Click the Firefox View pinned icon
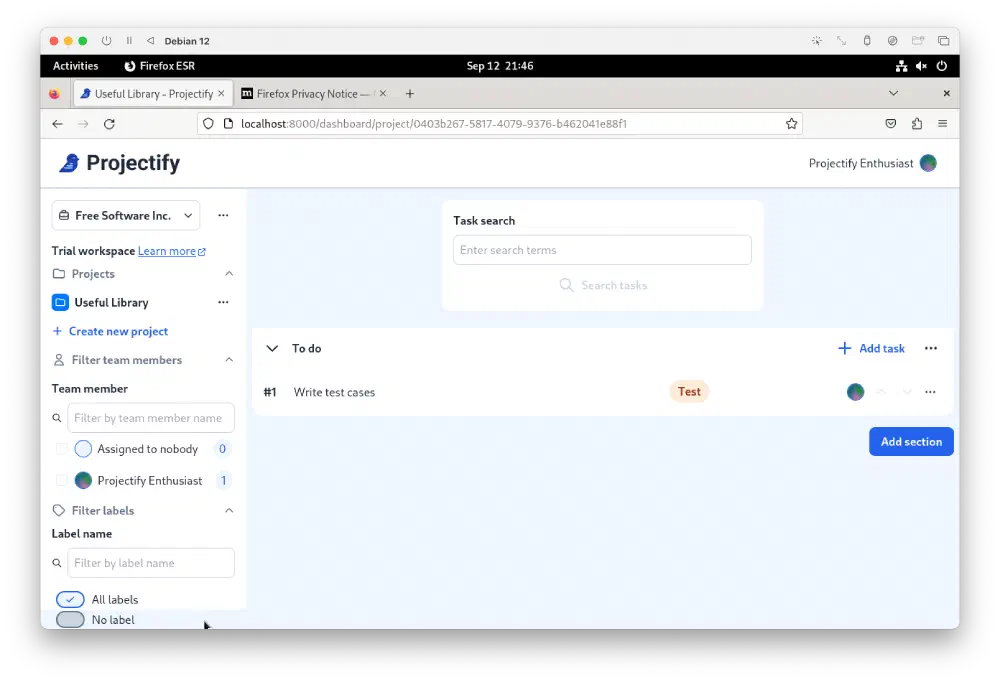Viewport: 1000px width, 682px height. 55,94
